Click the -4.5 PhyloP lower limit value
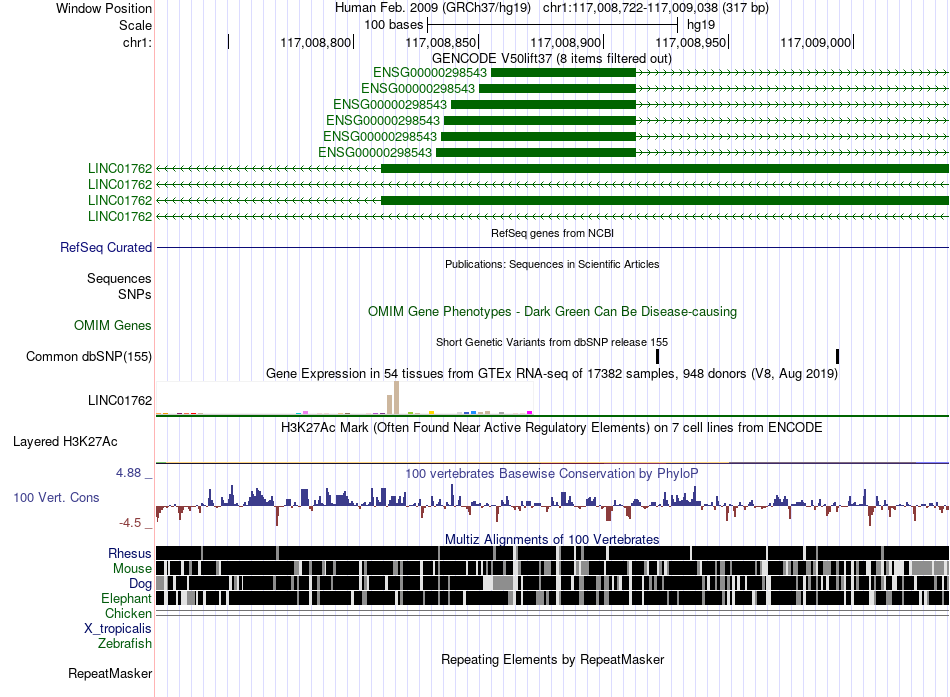 click(x=130, y=522)
